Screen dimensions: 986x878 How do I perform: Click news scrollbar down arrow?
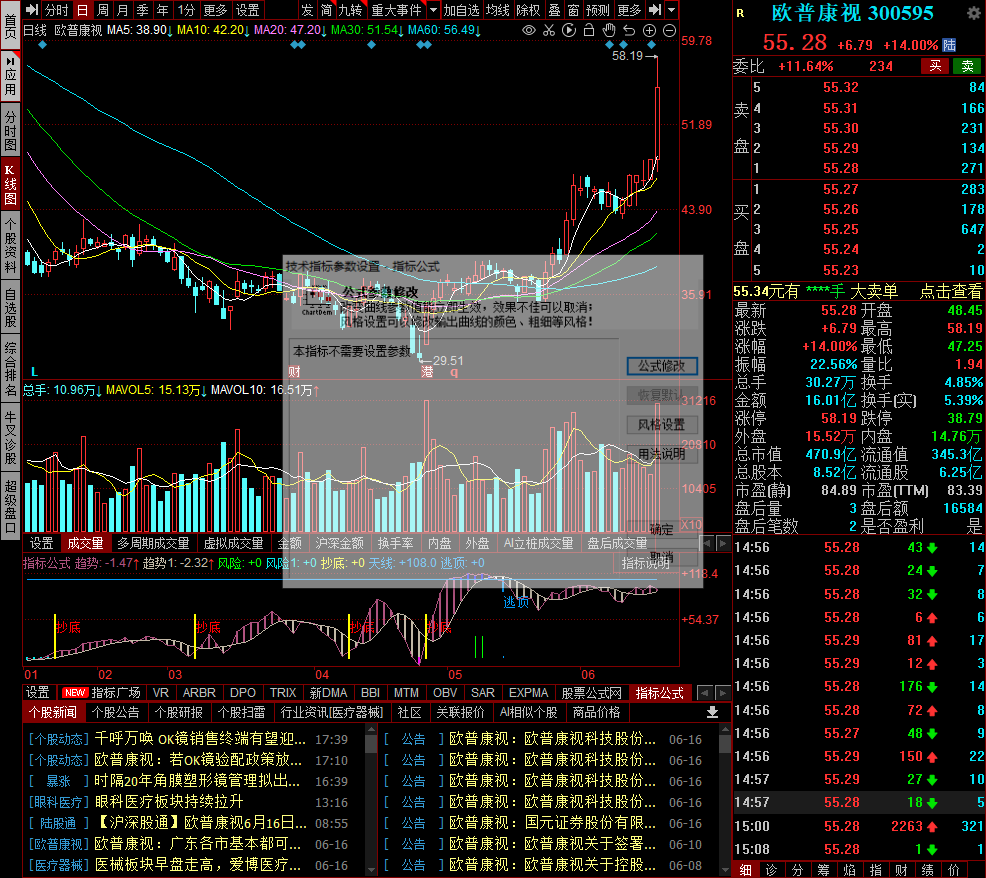click(x=371, y=870)
